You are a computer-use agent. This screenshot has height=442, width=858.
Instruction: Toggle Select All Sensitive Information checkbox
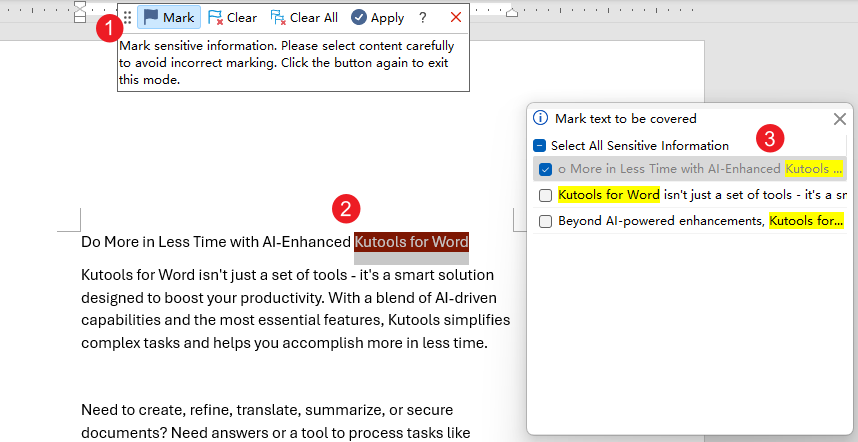(540, 146)
